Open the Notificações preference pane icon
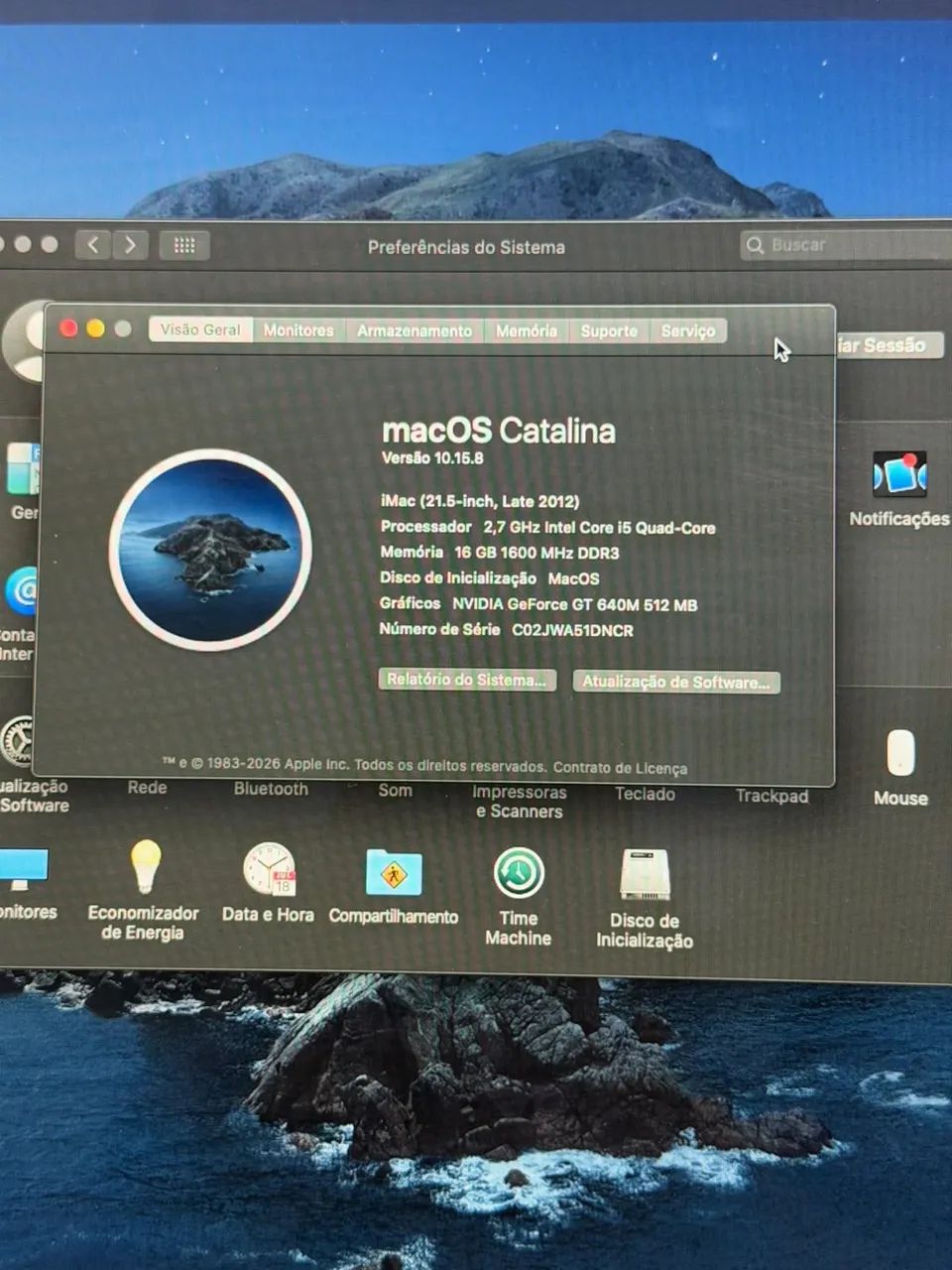Screen dimensions: 952x1270 pos(899,474)
